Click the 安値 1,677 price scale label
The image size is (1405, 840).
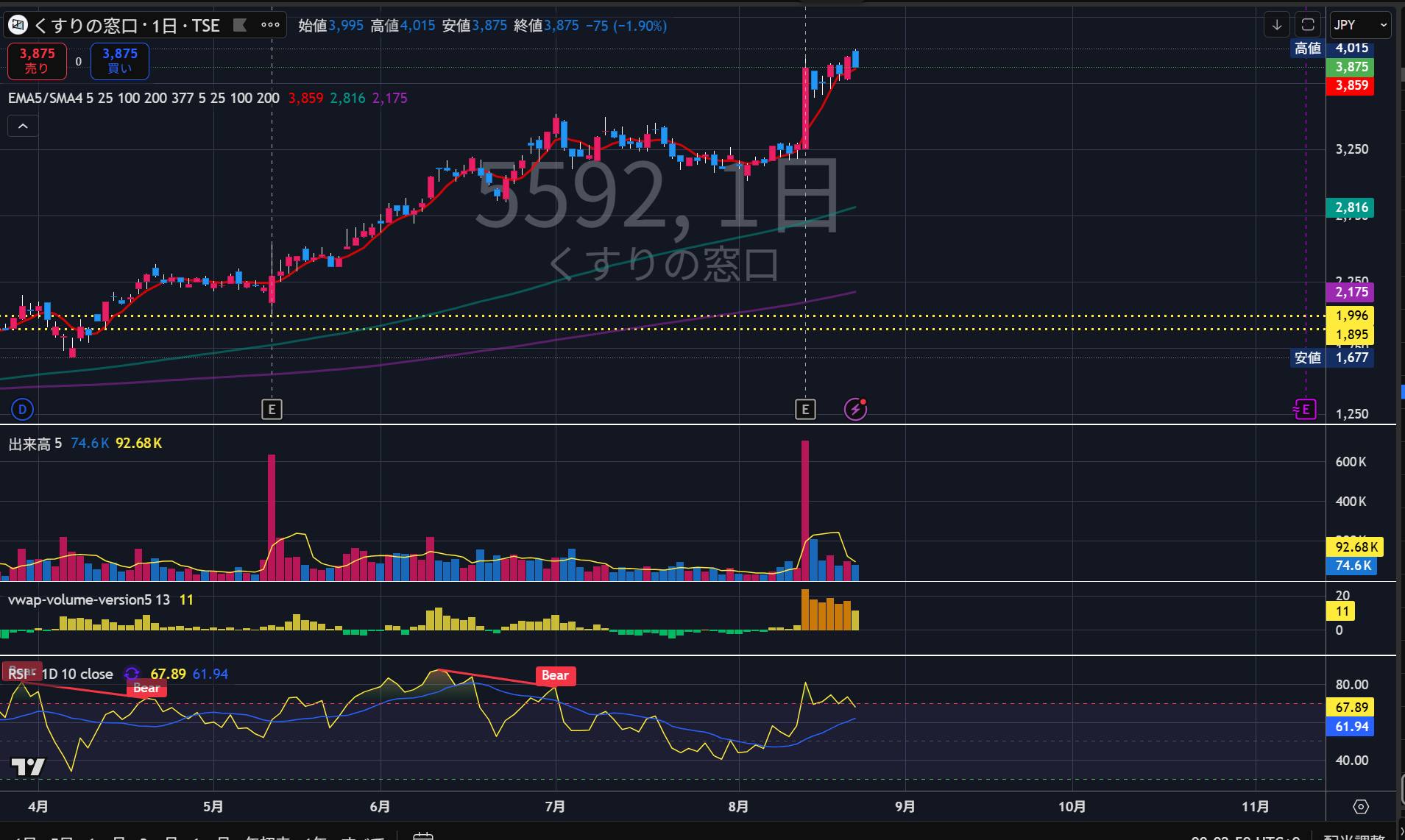coord(1332,358)
